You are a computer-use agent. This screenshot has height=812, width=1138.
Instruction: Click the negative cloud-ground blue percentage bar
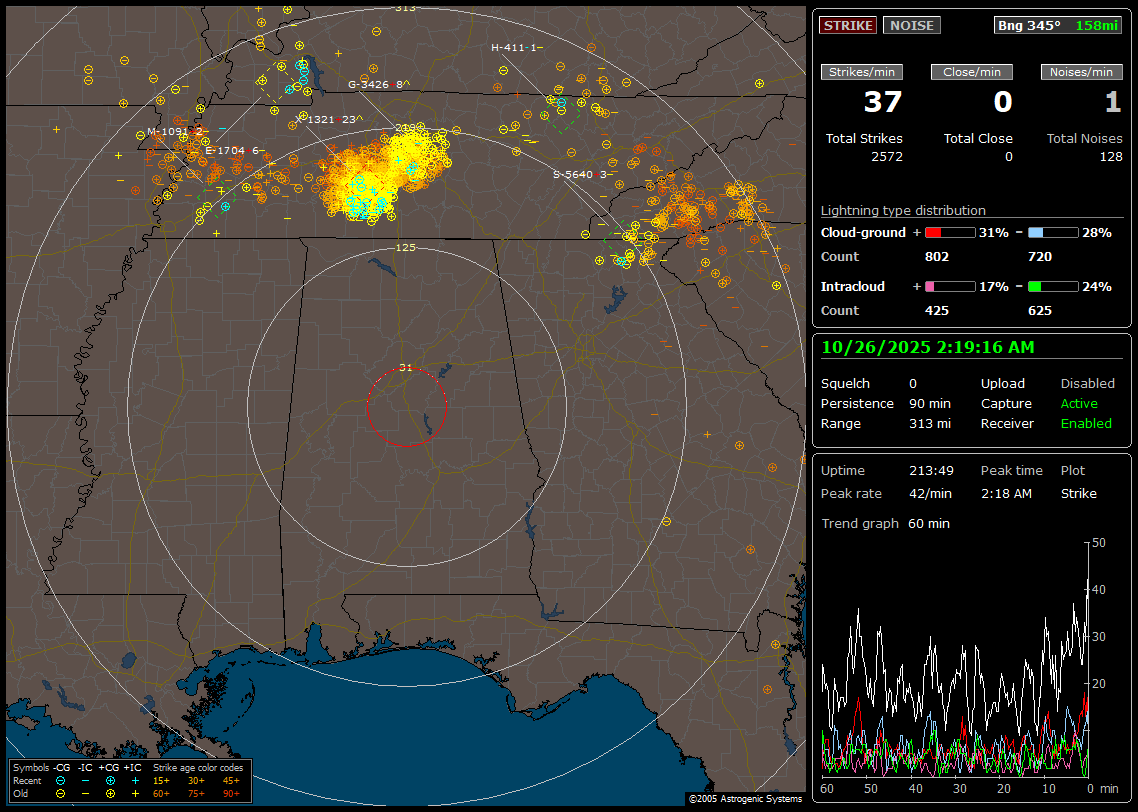[x=1053, y=232]
